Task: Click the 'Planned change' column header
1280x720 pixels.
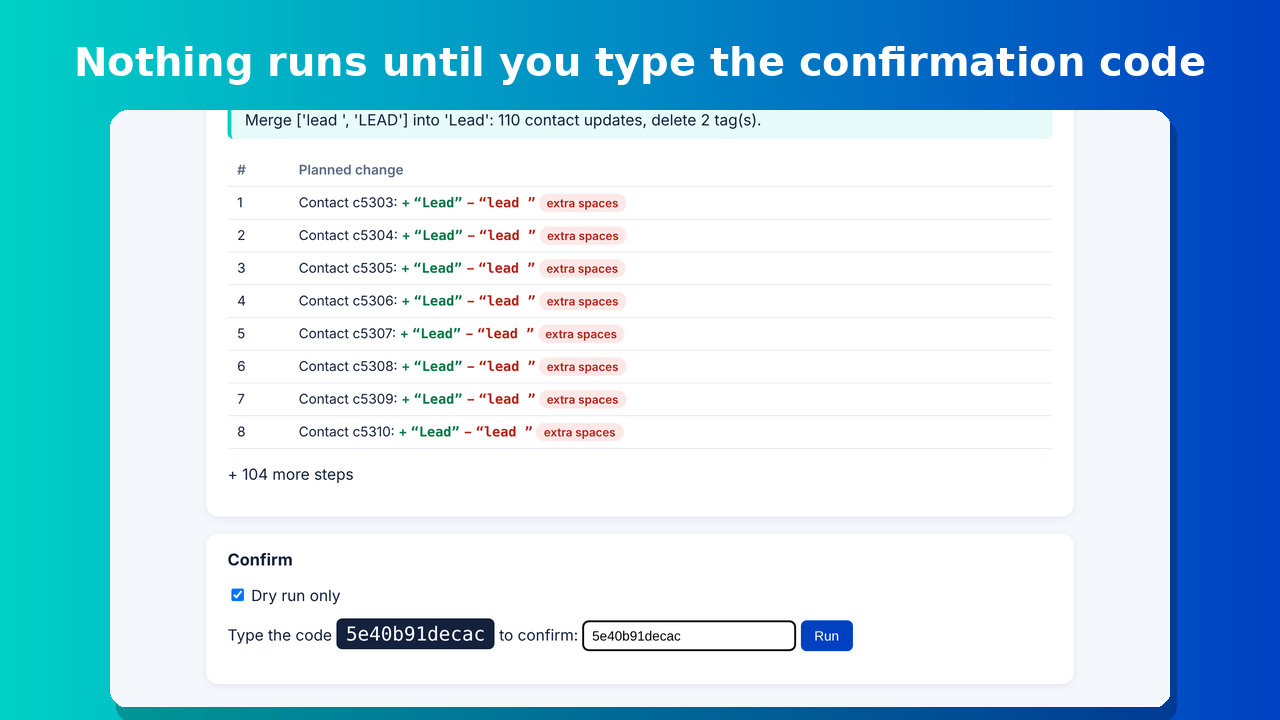Action: click(351, 170)
